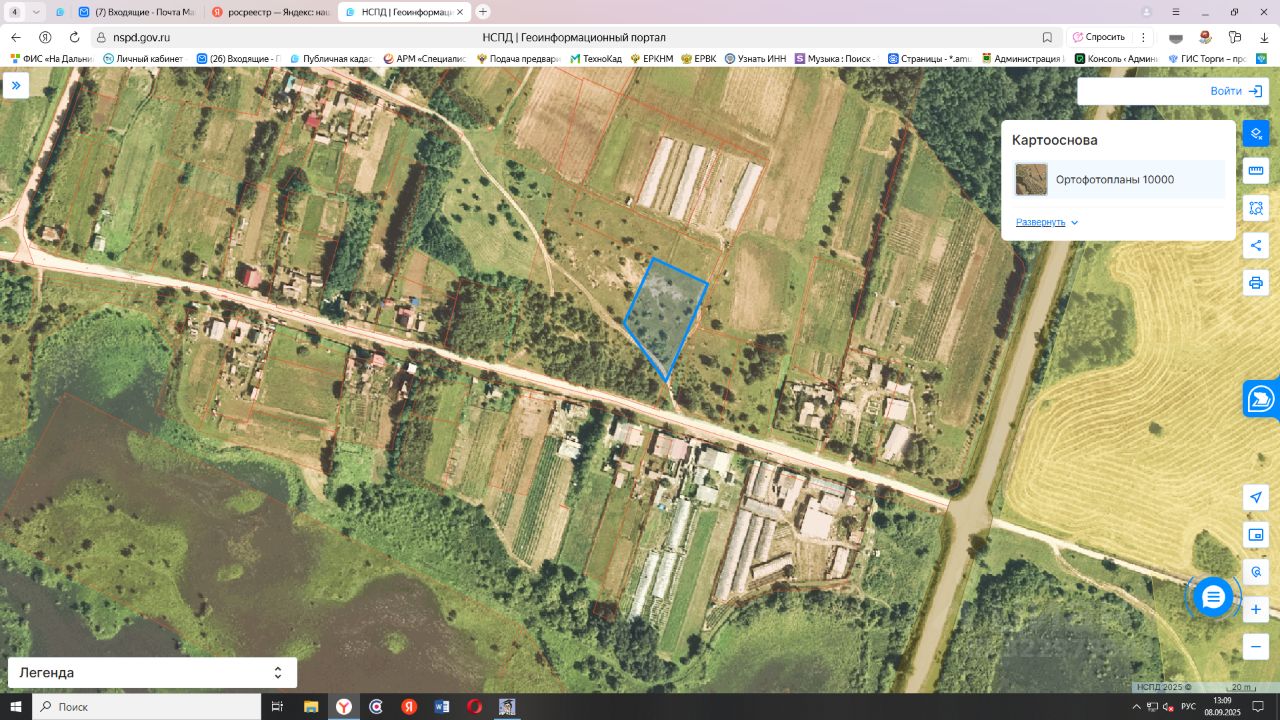Select the ruler measurement tool

[1256, 171]
